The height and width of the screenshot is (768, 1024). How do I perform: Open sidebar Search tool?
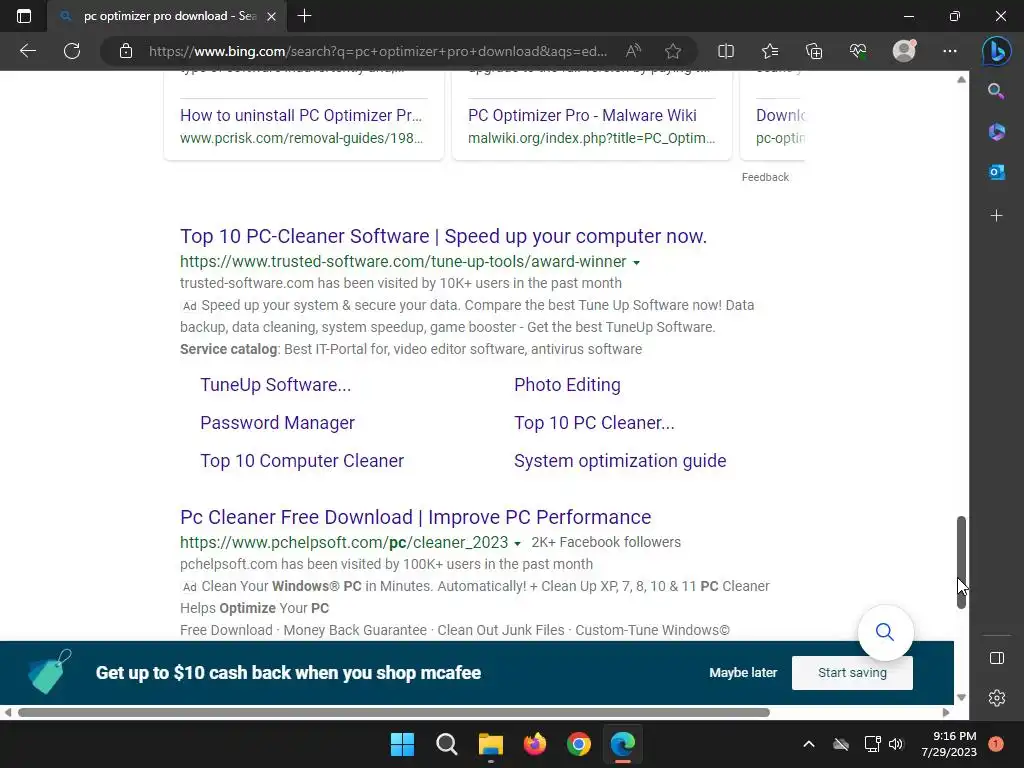[x=996, y=91]
